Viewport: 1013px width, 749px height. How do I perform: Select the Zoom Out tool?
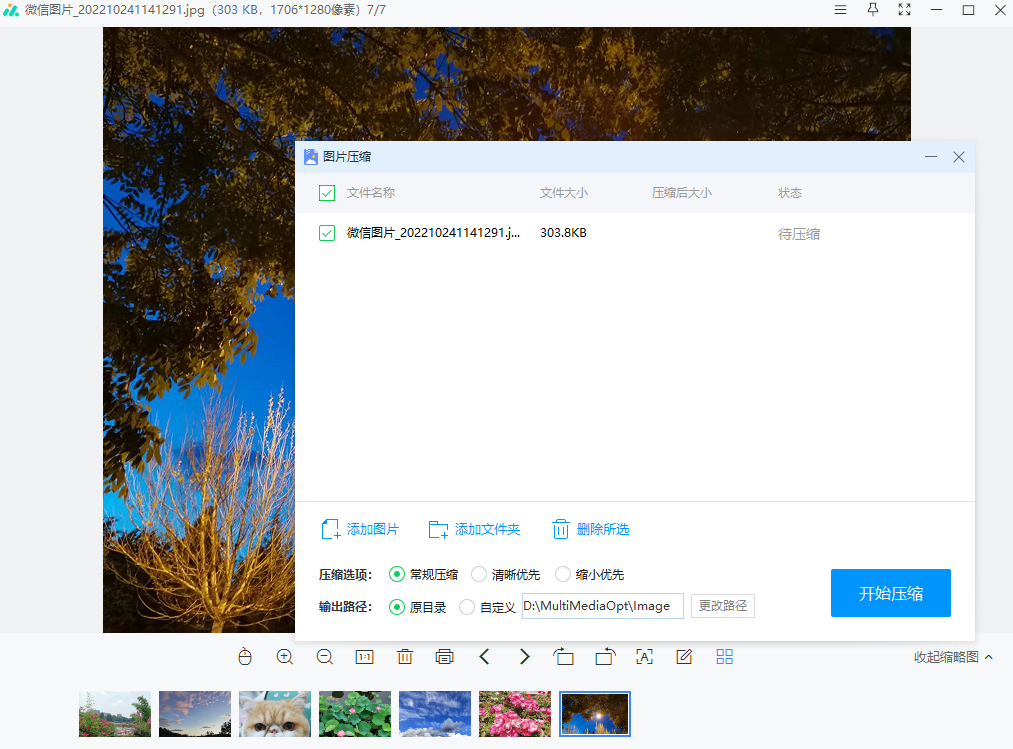324,657
